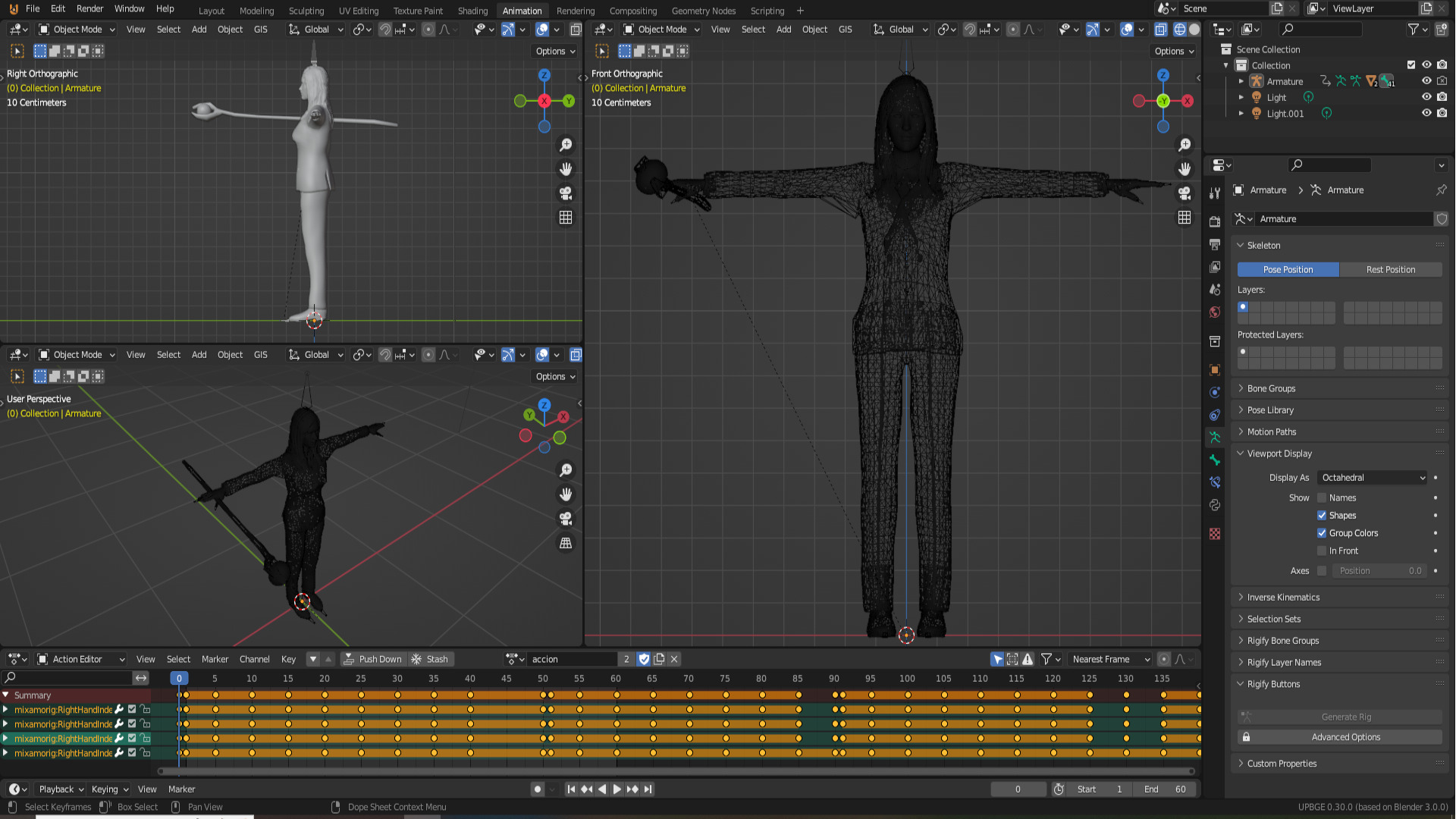Toggle auto keying record button

pos(538,789)
